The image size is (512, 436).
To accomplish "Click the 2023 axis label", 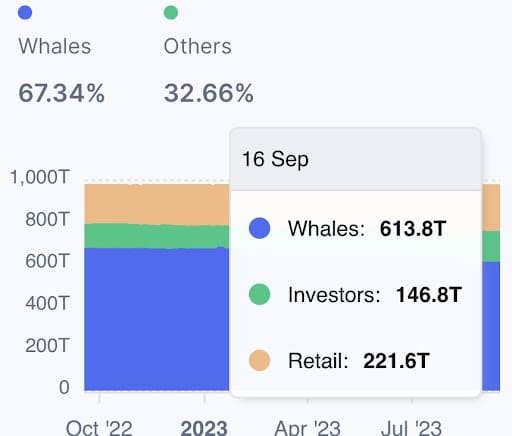I will [x=204, y=427].
